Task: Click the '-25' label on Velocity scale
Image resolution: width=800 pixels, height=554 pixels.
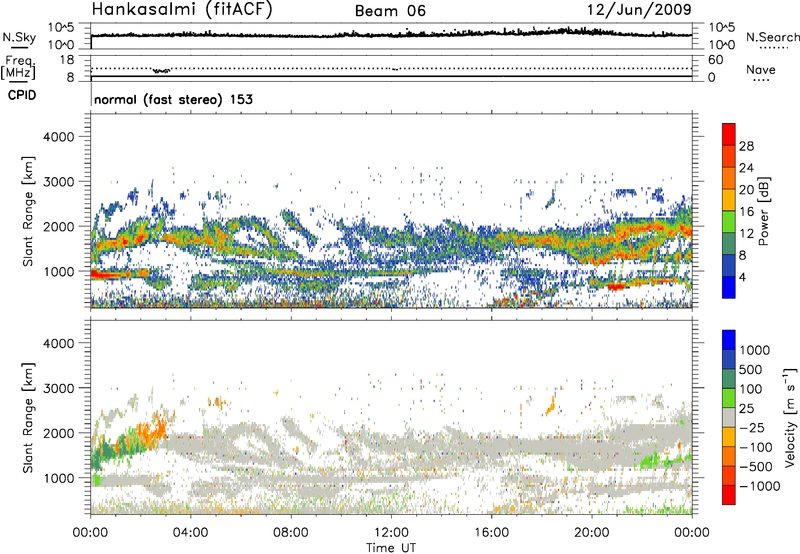Action: coord(753,427)
